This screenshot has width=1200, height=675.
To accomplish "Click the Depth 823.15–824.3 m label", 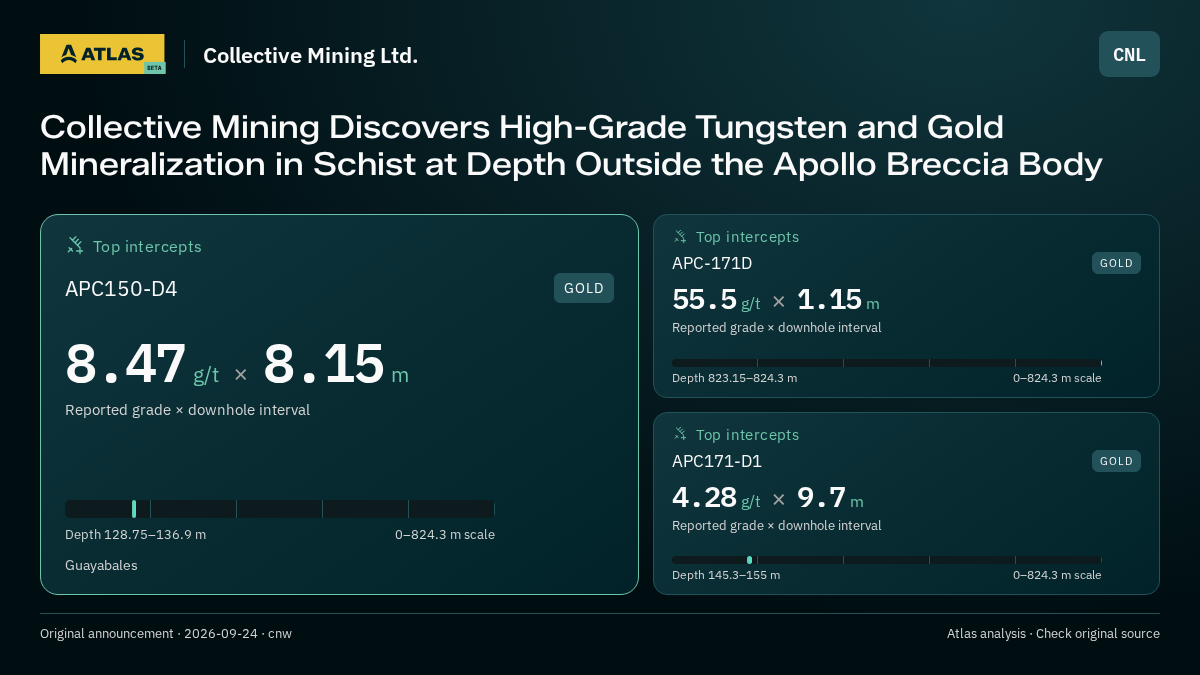I will tap(734, 378).
